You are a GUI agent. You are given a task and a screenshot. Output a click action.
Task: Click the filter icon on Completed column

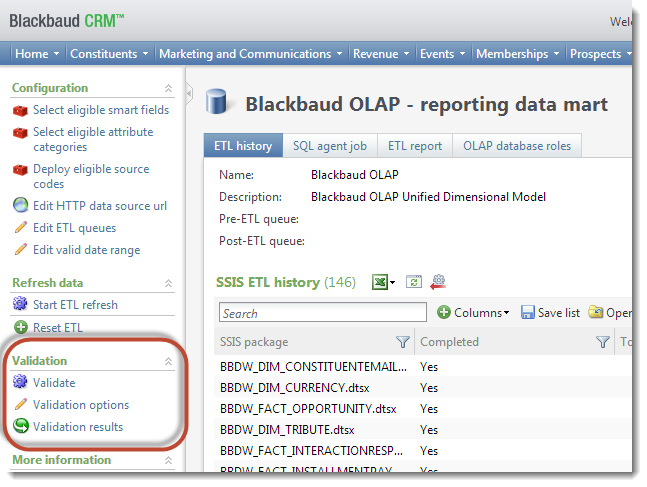click(603, 342)
